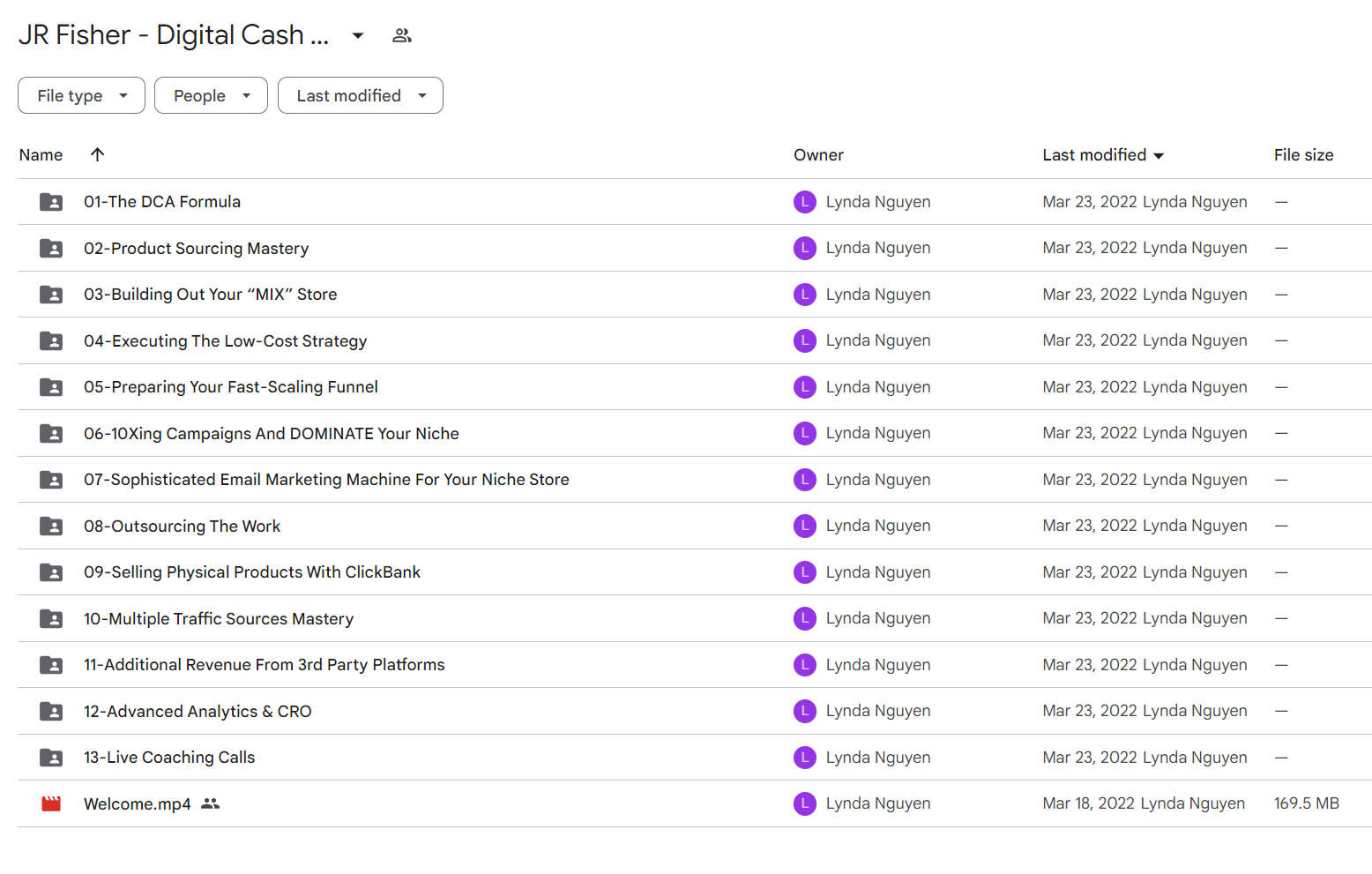Click the folder icon for 12-Advanced Analytics & CRO
Screen dimensions: 1372x874
(x=51, y=712)
